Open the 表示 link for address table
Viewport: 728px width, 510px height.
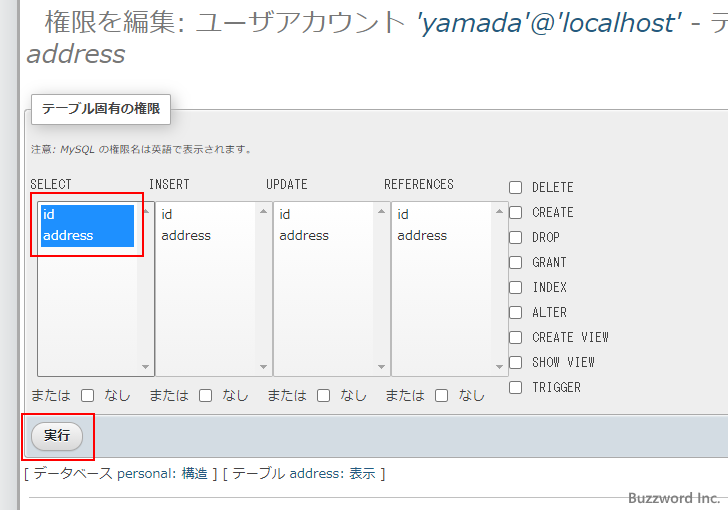pyautogui.click(x=362, y=474)
